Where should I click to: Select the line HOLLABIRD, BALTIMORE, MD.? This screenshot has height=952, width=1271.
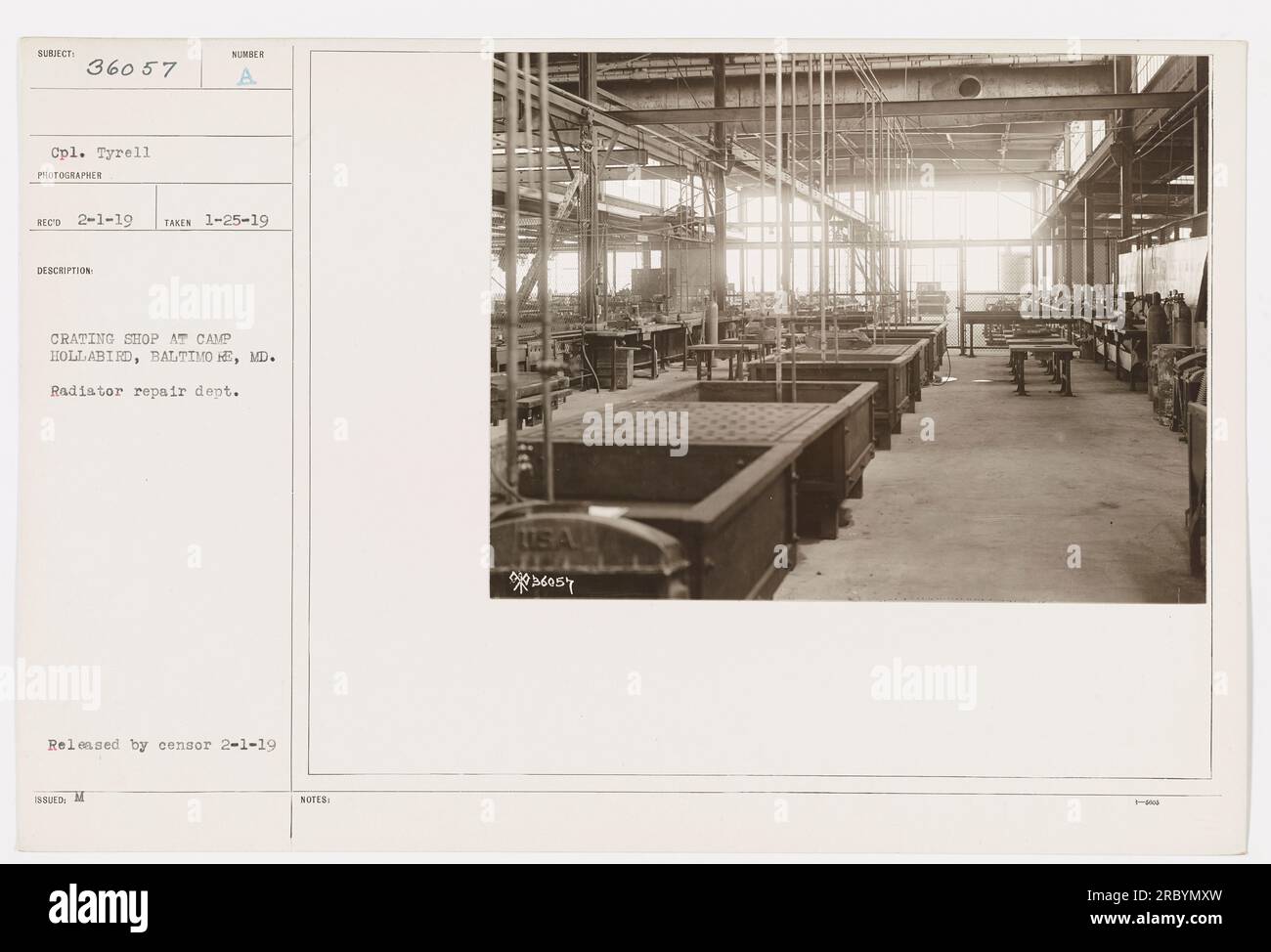pos(163,357)
